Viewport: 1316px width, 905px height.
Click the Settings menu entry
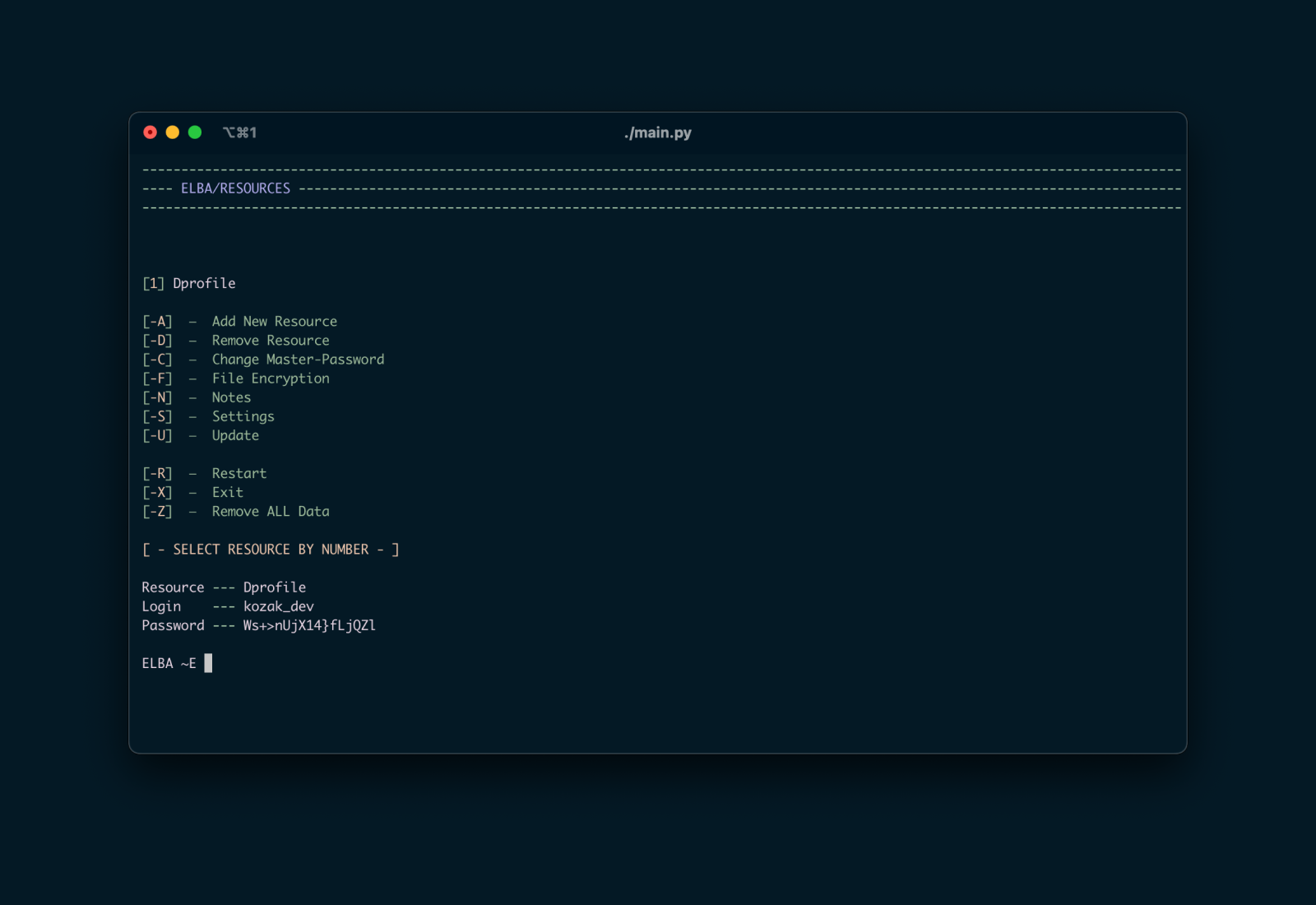pos(243,416)
